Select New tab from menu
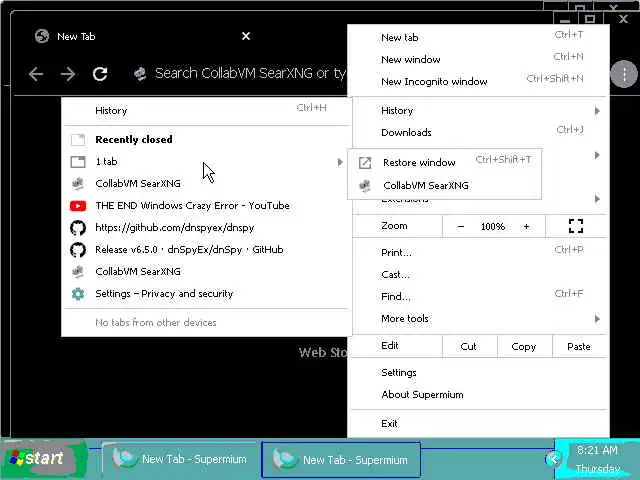 coord(478,38)
